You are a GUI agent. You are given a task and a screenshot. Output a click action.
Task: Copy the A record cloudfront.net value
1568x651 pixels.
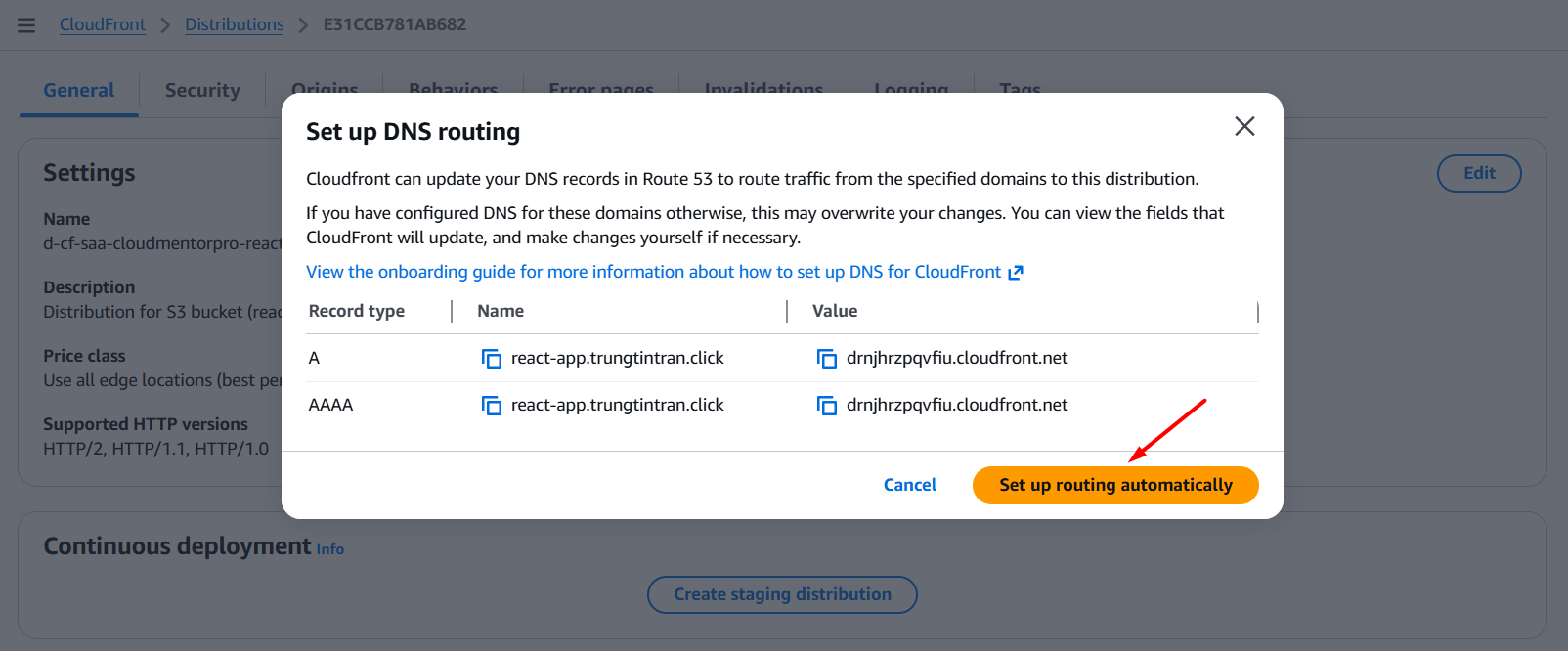point(826,359)
